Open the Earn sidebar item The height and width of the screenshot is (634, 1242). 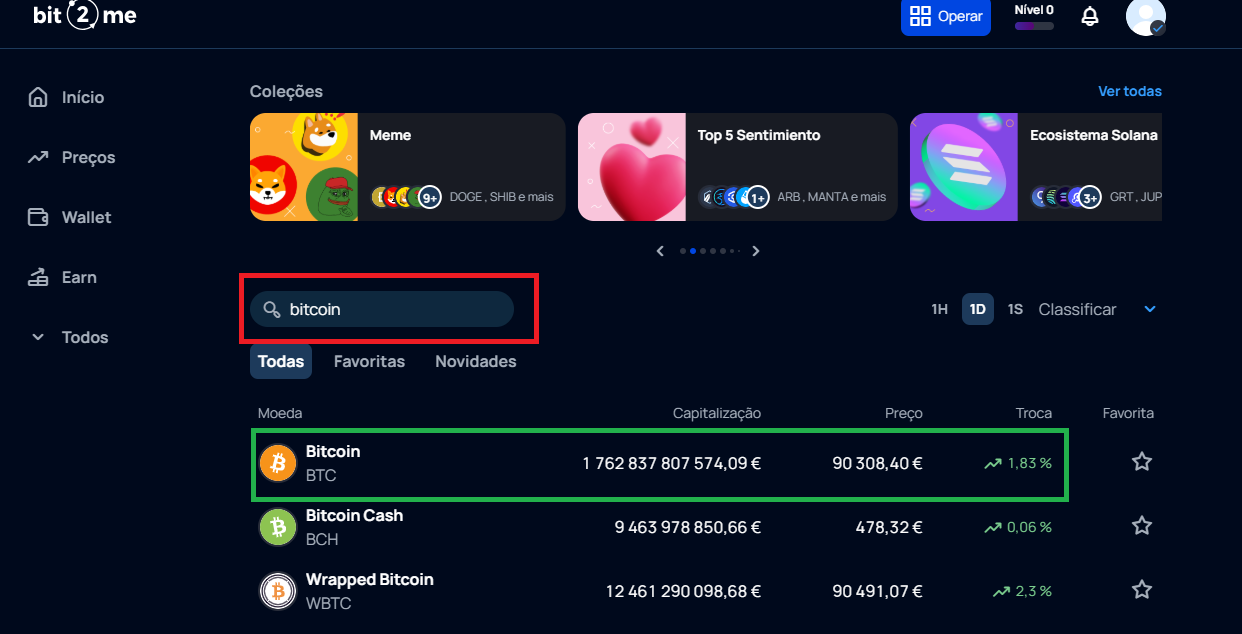[79, 277]
